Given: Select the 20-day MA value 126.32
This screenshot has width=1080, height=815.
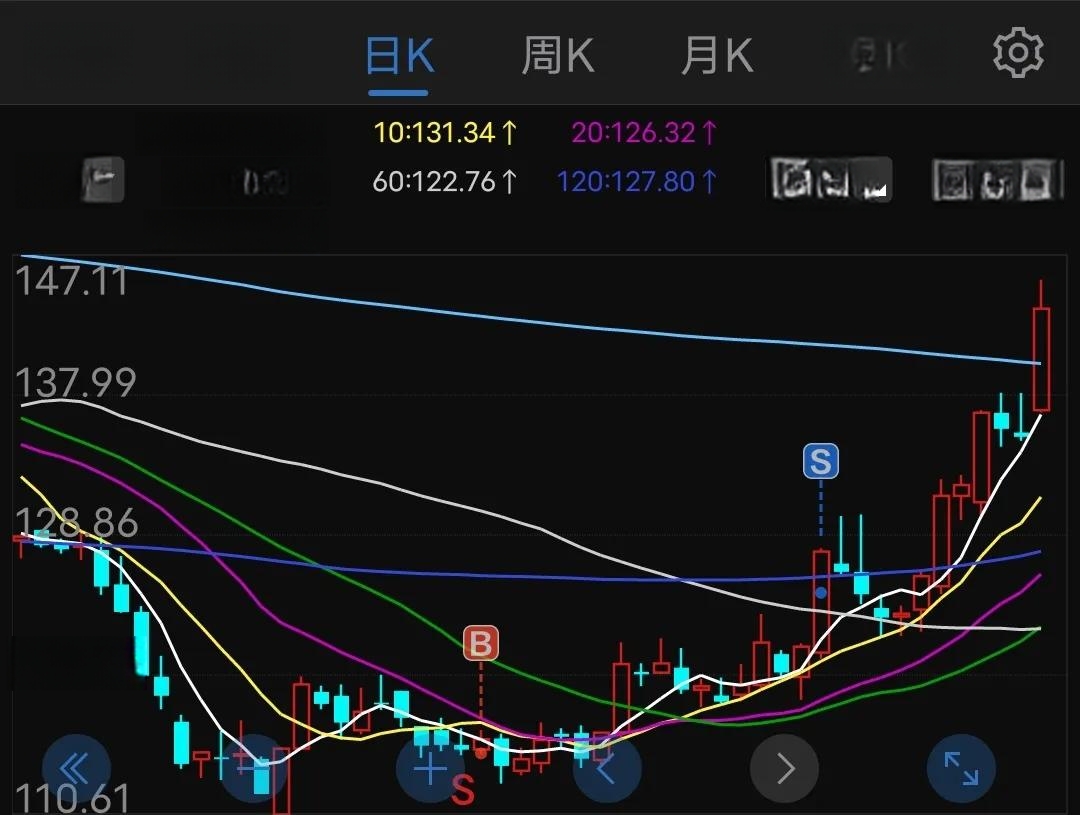Looking at the screenshot, I should tap(645, 132).
